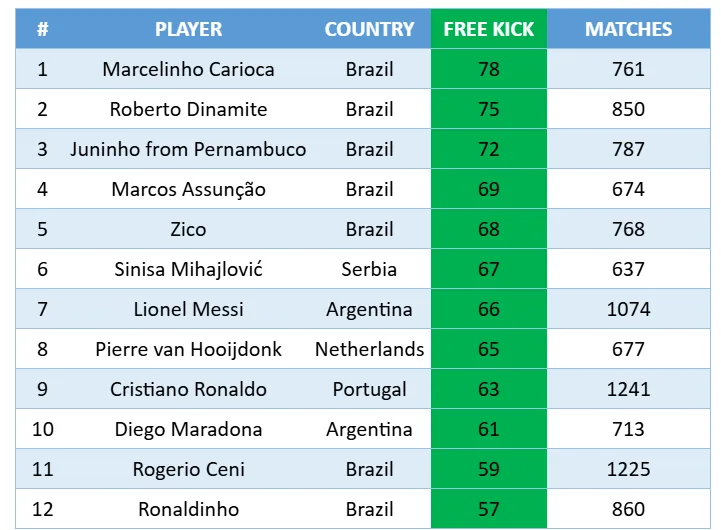Click the Sinisa Mihajlović cell
Image resolution: width=721 pixels, height=530 pixels.
[x=188, y=269]
